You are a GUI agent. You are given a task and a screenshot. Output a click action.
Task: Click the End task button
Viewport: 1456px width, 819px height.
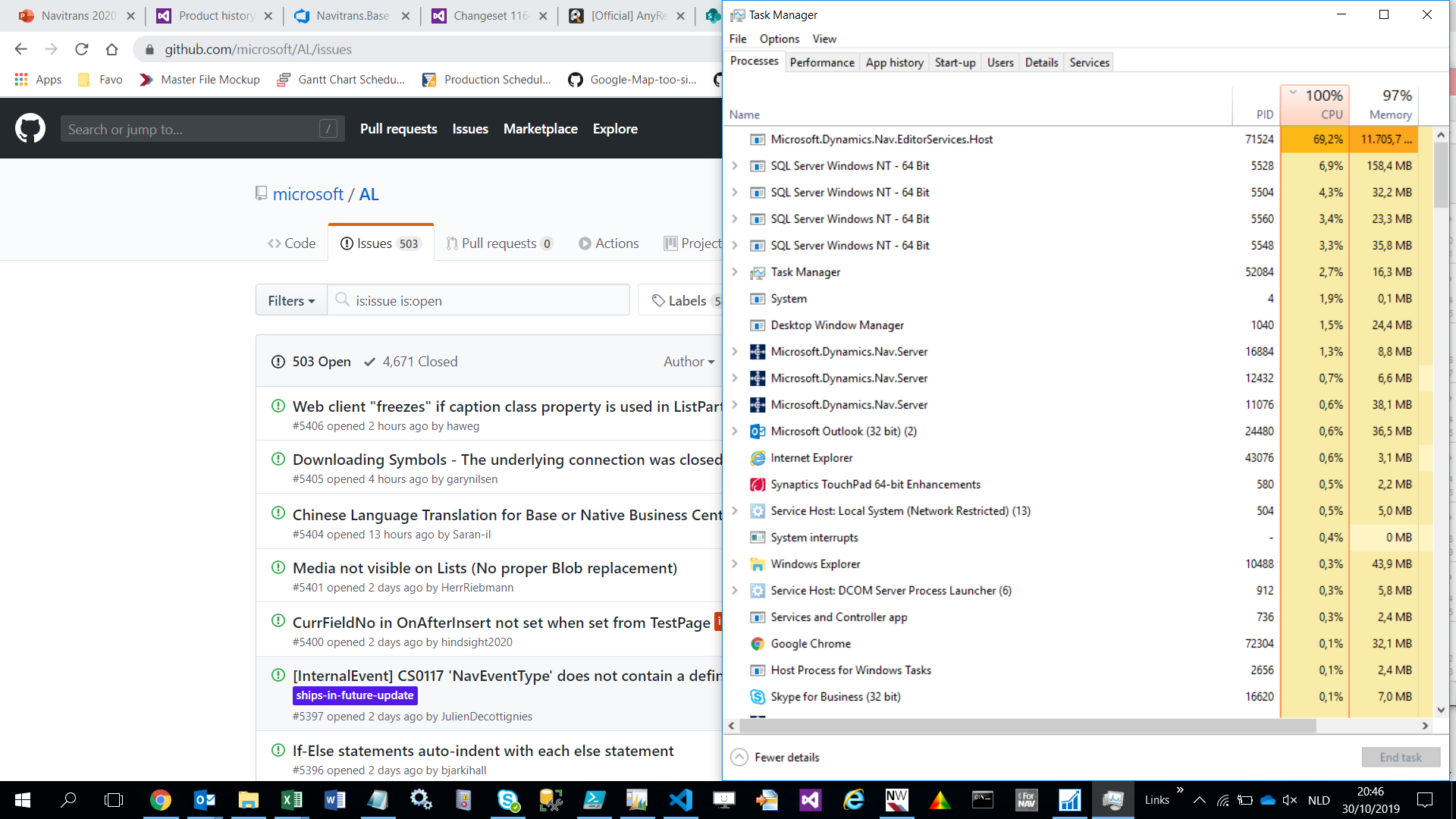(1400, 757)
